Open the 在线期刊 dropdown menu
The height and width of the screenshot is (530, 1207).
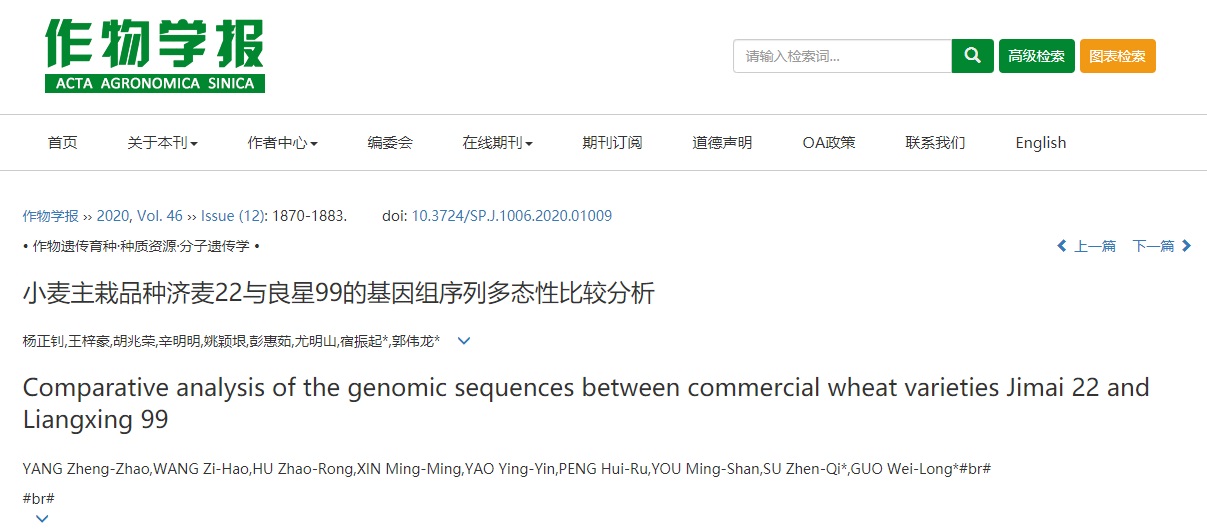click(497, 143)
